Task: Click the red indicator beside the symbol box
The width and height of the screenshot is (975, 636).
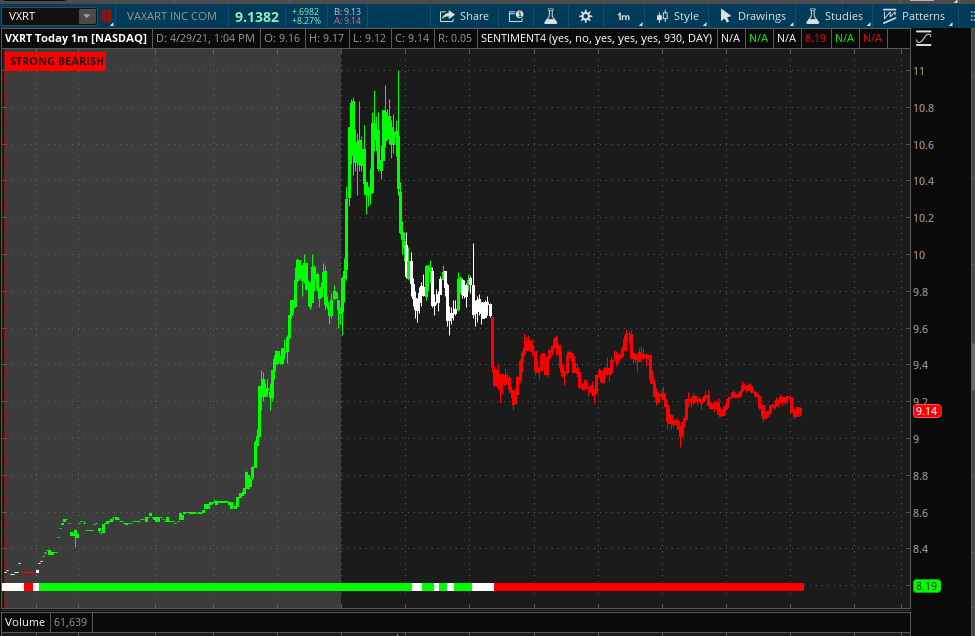Action: pyautogui.click(x=107, y=16)
